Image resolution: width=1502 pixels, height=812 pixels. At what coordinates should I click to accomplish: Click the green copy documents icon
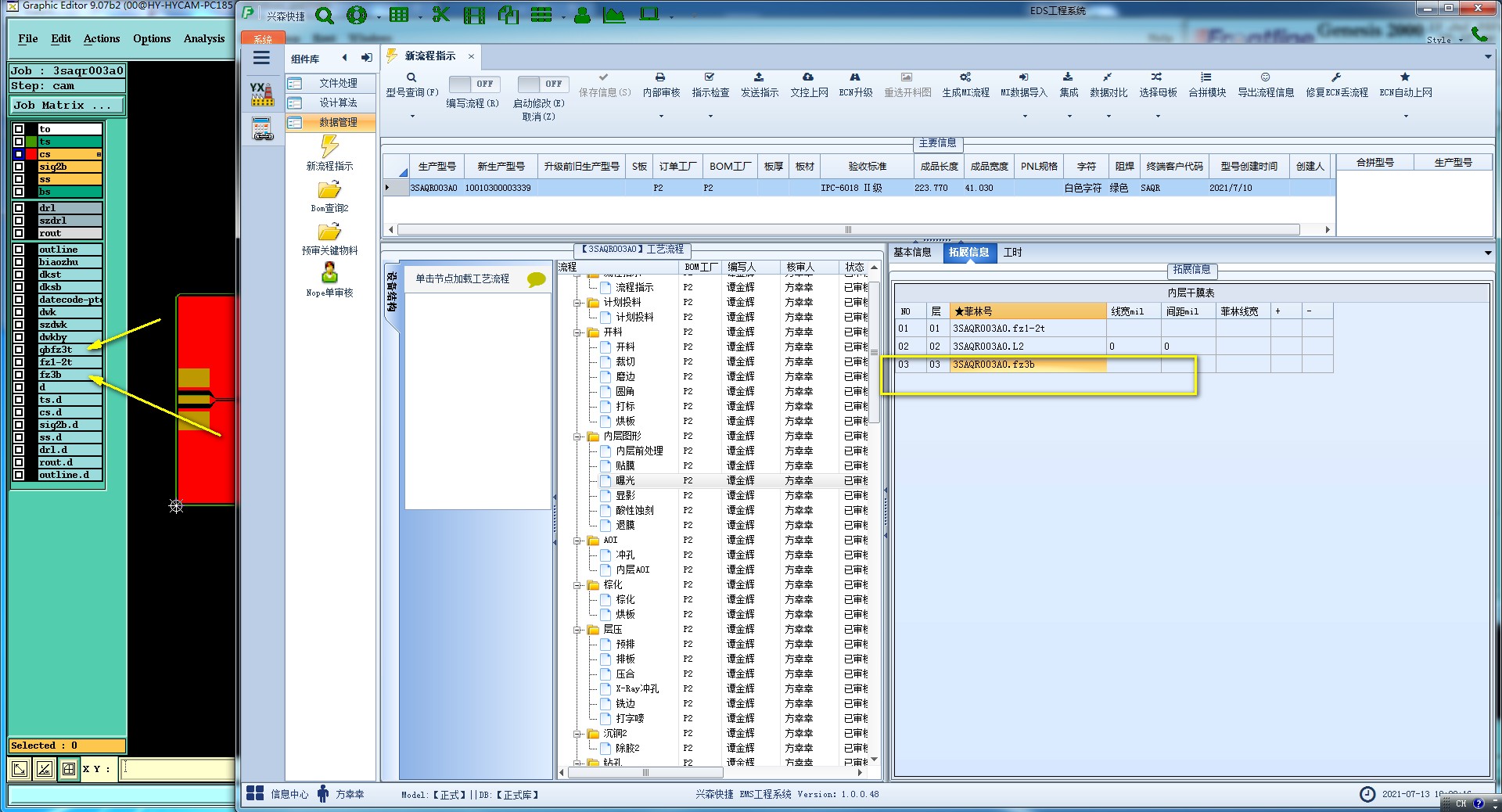[x=508, y=15]
